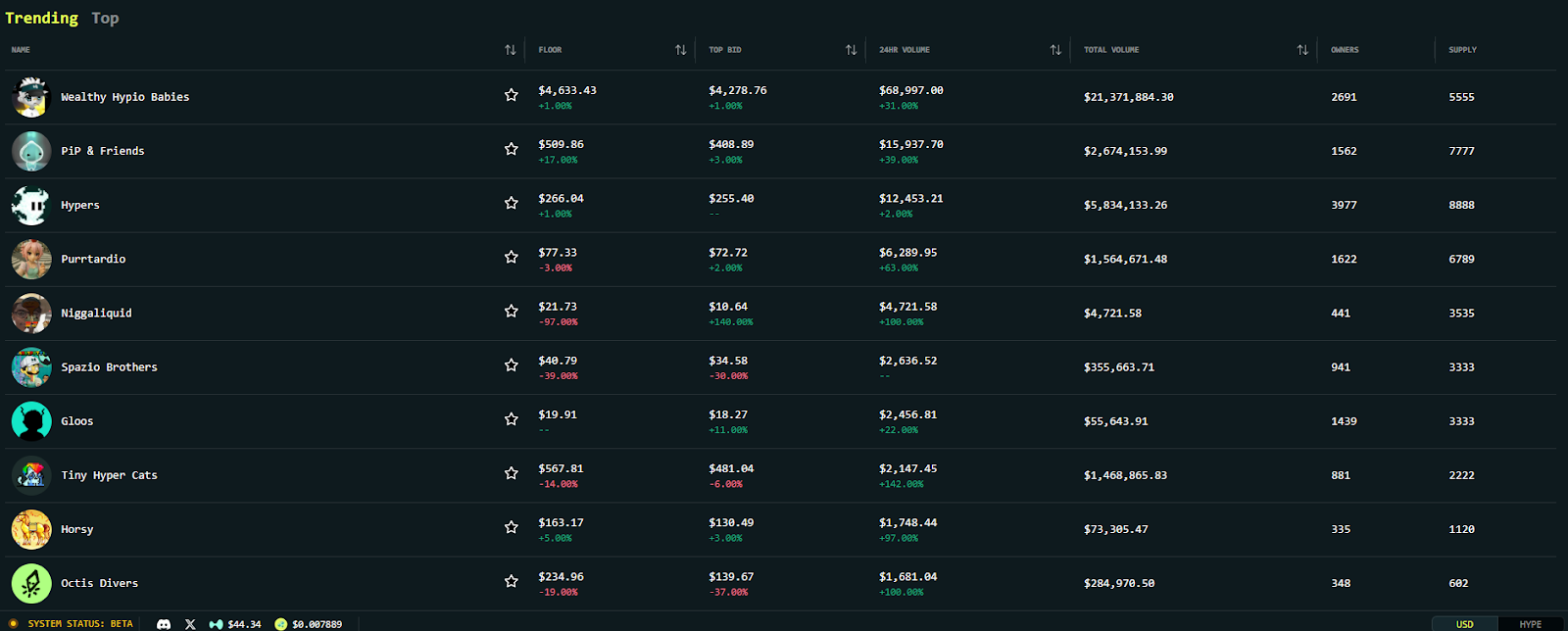Toggle favorite star for Purrtardio

pos(511,257)
